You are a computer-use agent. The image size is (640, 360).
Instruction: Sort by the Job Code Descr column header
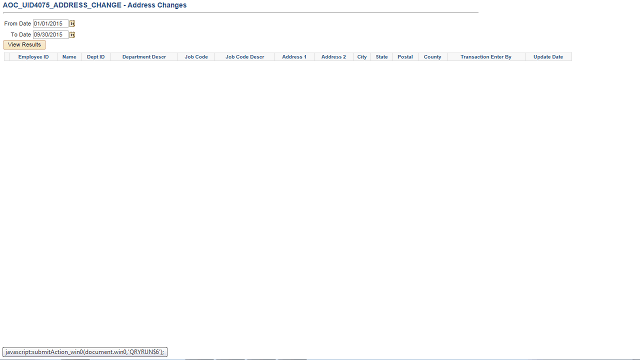(x=245, y=57)
